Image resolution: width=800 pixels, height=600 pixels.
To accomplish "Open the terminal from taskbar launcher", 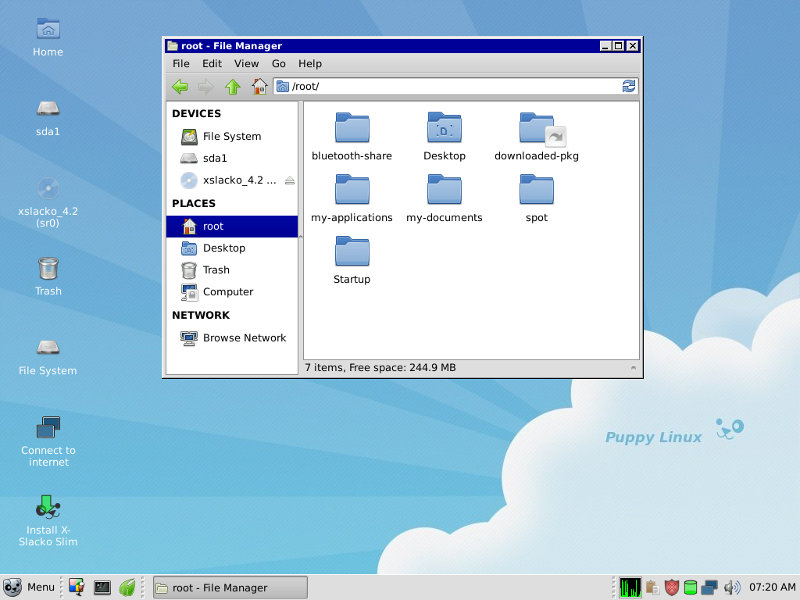I will (102, 588).
